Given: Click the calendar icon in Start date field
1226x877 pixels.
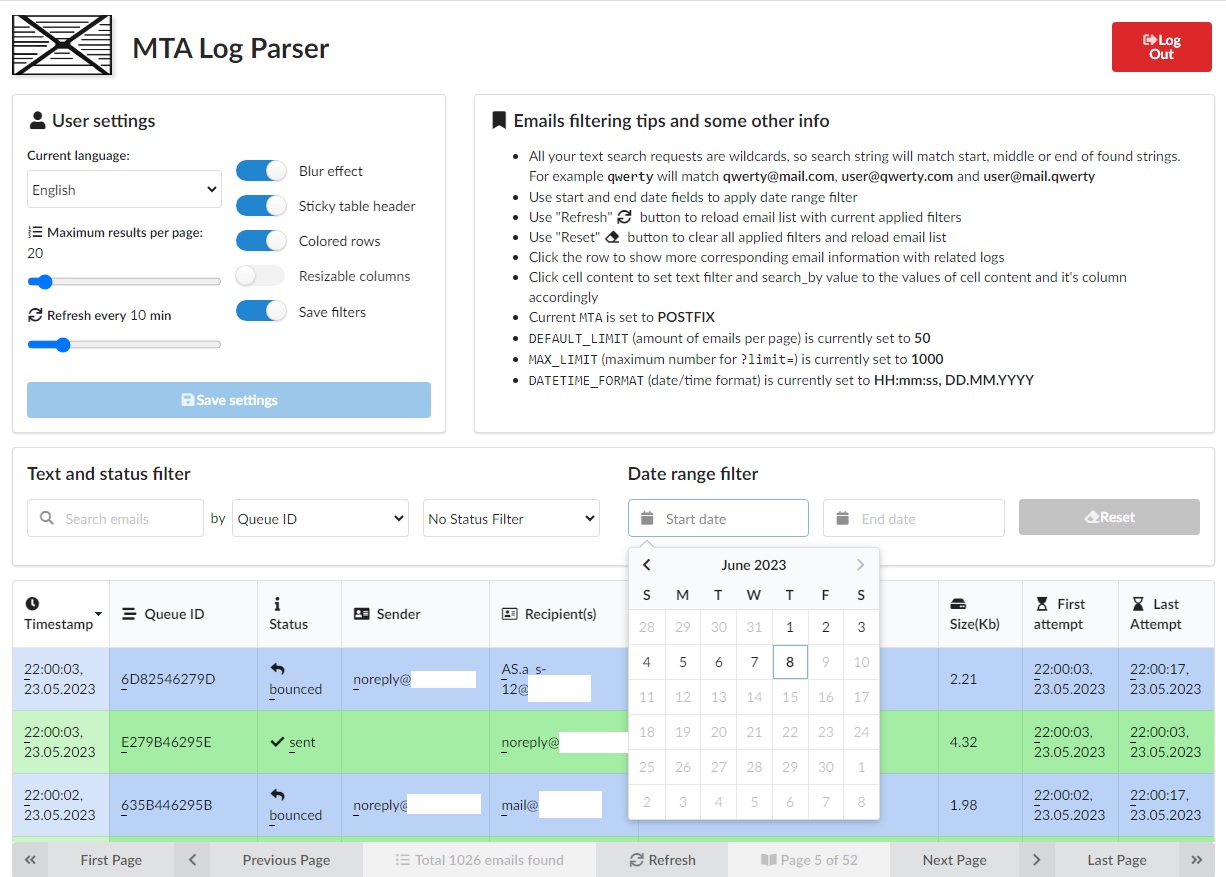Looking at the screenshot, I should pyautogui.click(x=647, y=519).
